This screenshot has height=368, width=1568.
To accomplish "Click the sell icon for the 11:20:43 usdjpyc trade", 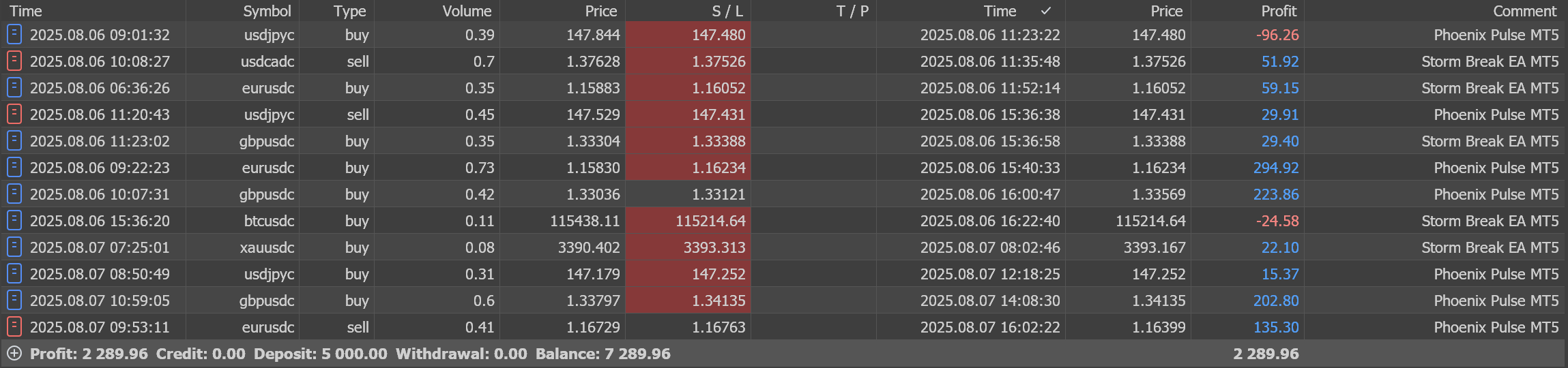I will click(x=14, y=114).
